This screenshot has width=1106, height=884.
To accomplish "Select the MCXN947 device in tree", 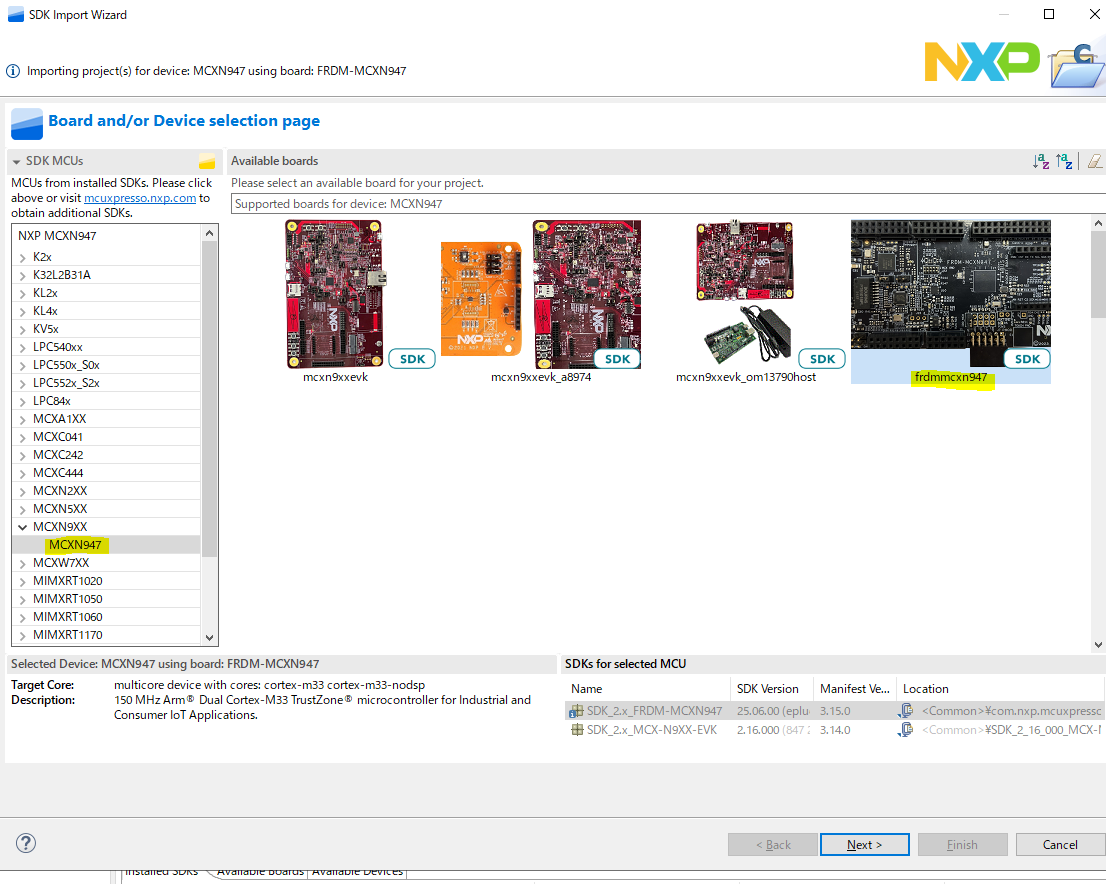I will 75,545.
